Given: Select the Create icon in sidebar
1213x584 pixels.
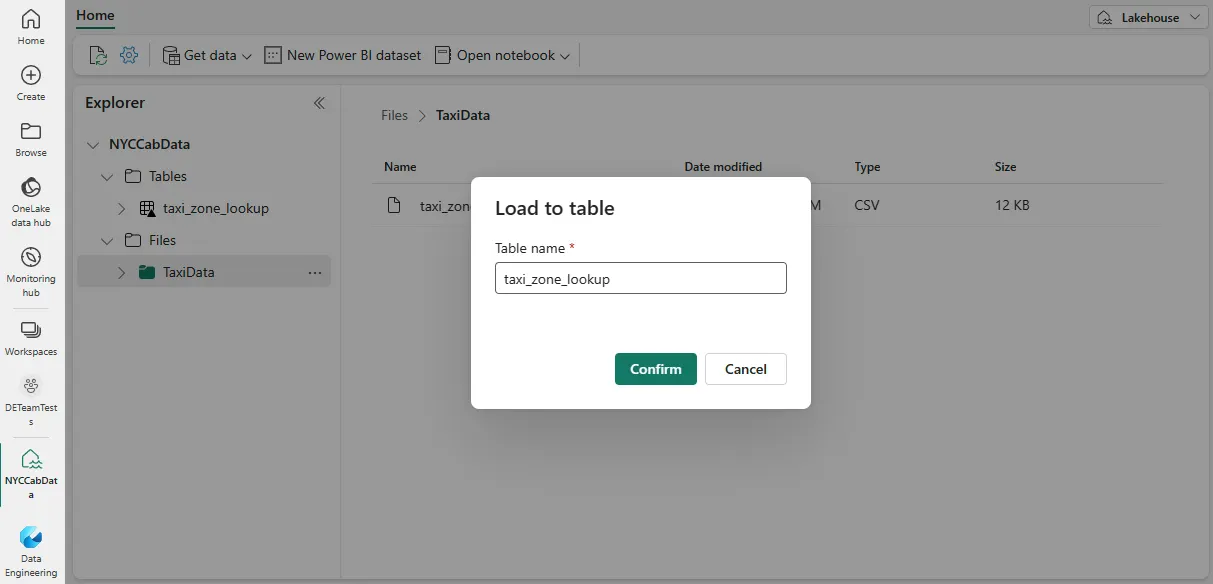Looking at the screenshot, I should pos(30,80).
